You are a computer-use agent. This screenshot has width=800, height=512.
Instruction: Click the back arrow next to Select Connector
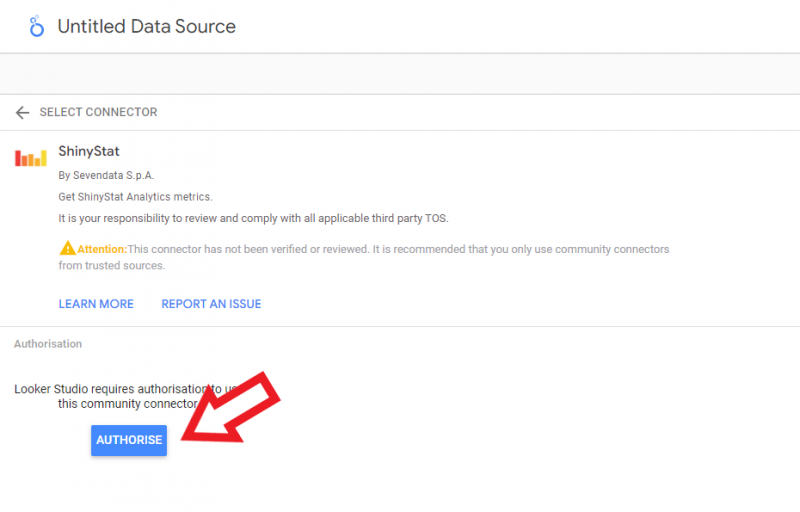(22, 112)
